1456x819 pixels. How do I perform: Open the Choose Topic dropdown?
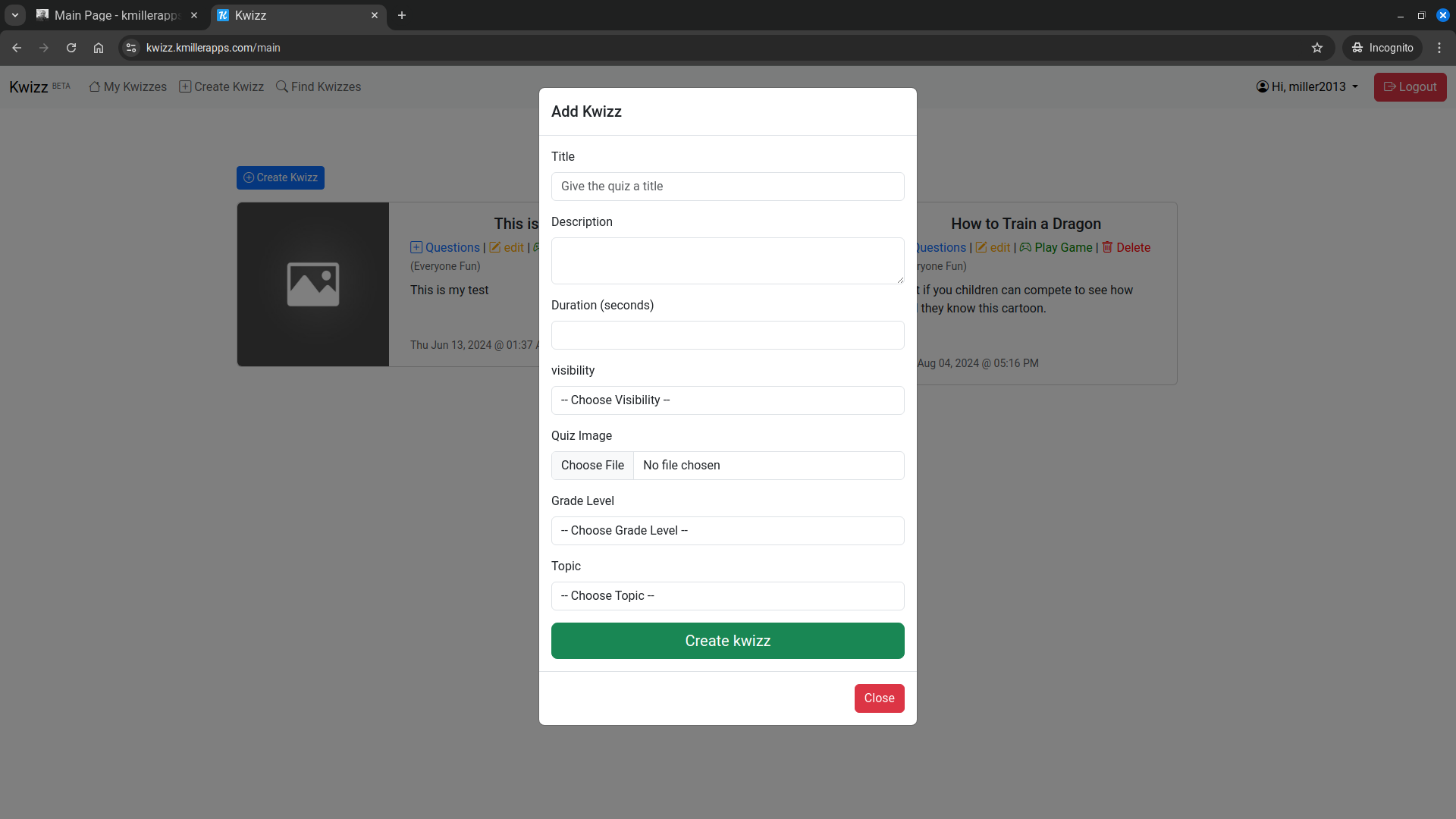tap(727, 596)
